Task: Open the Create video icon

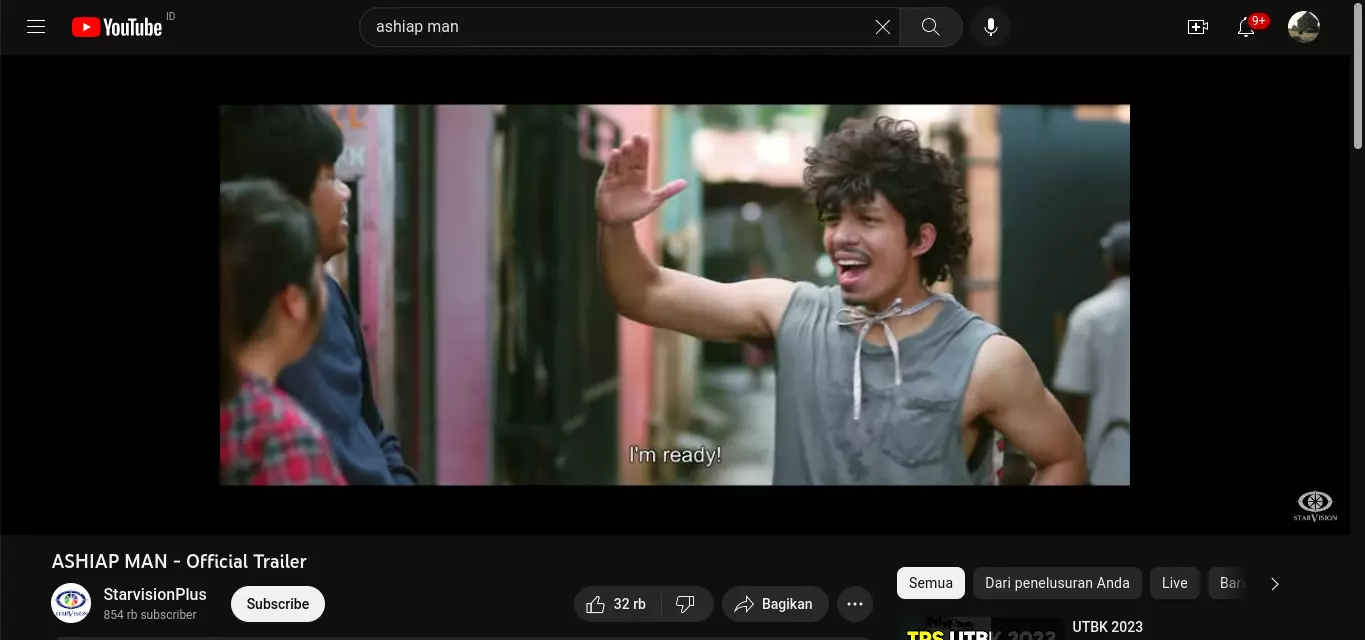Action: coord(1198,27)
